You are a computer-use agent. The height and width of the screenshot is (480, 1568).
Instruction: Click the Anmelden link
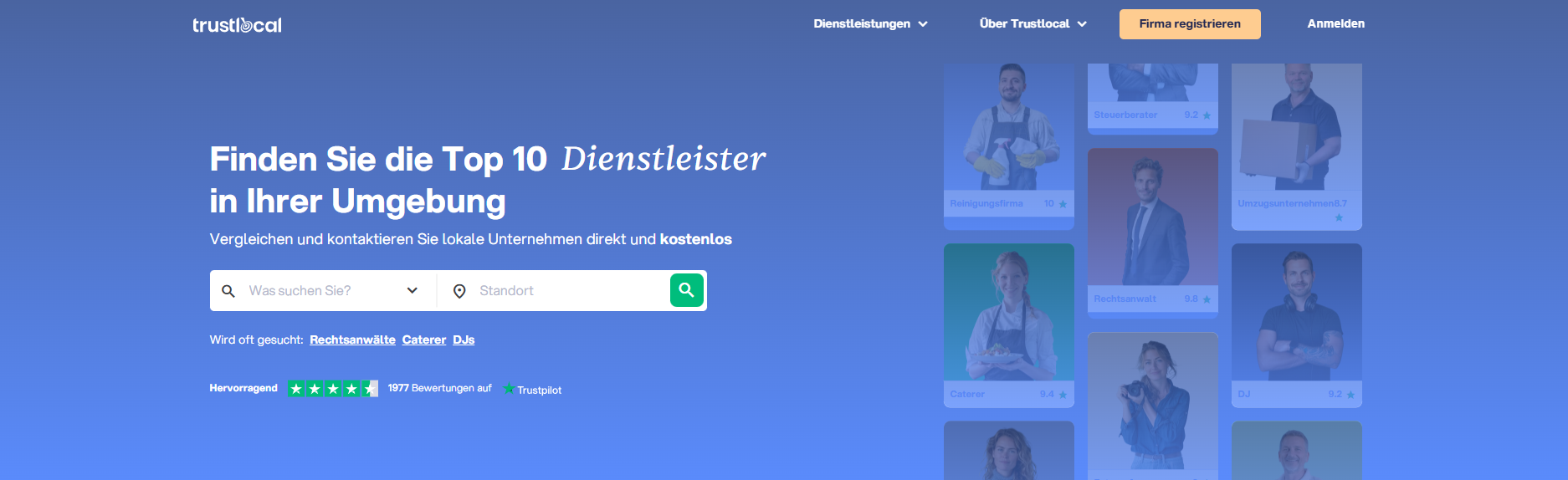[x=1335, y=23]
